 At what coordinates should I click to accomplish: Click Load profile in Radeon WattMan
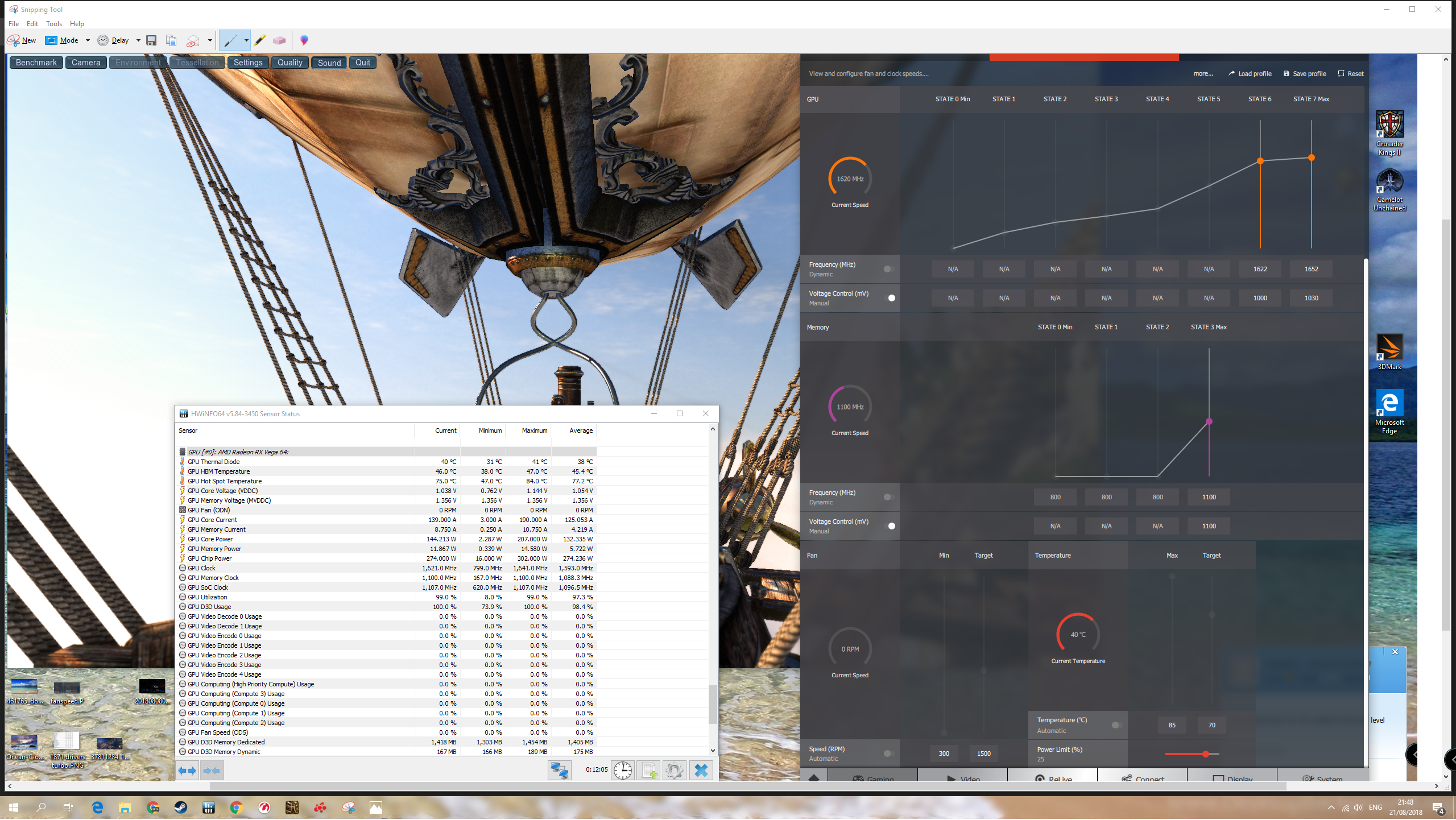click(x=1250, y=74)
